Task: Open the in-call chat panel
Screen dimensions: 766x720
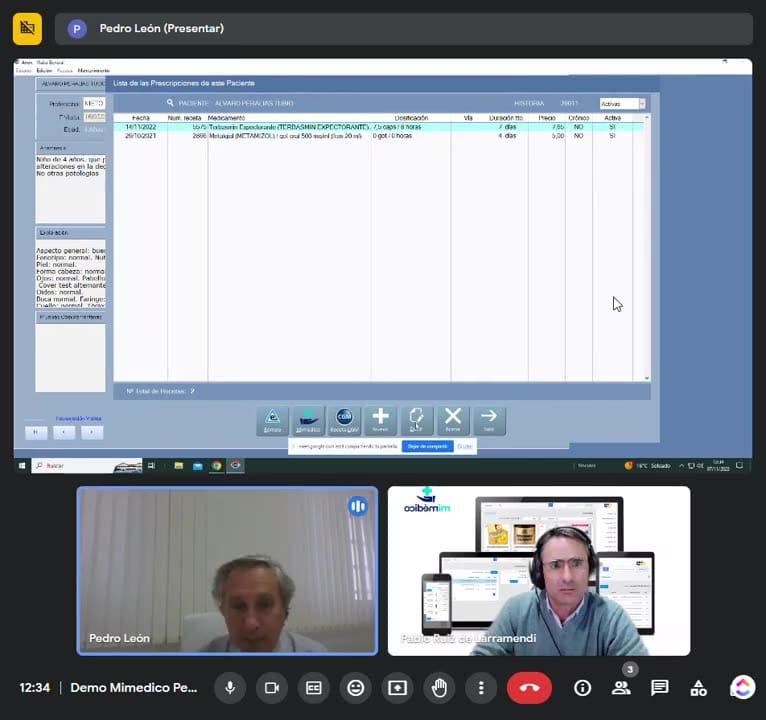Action: point(660,688)
